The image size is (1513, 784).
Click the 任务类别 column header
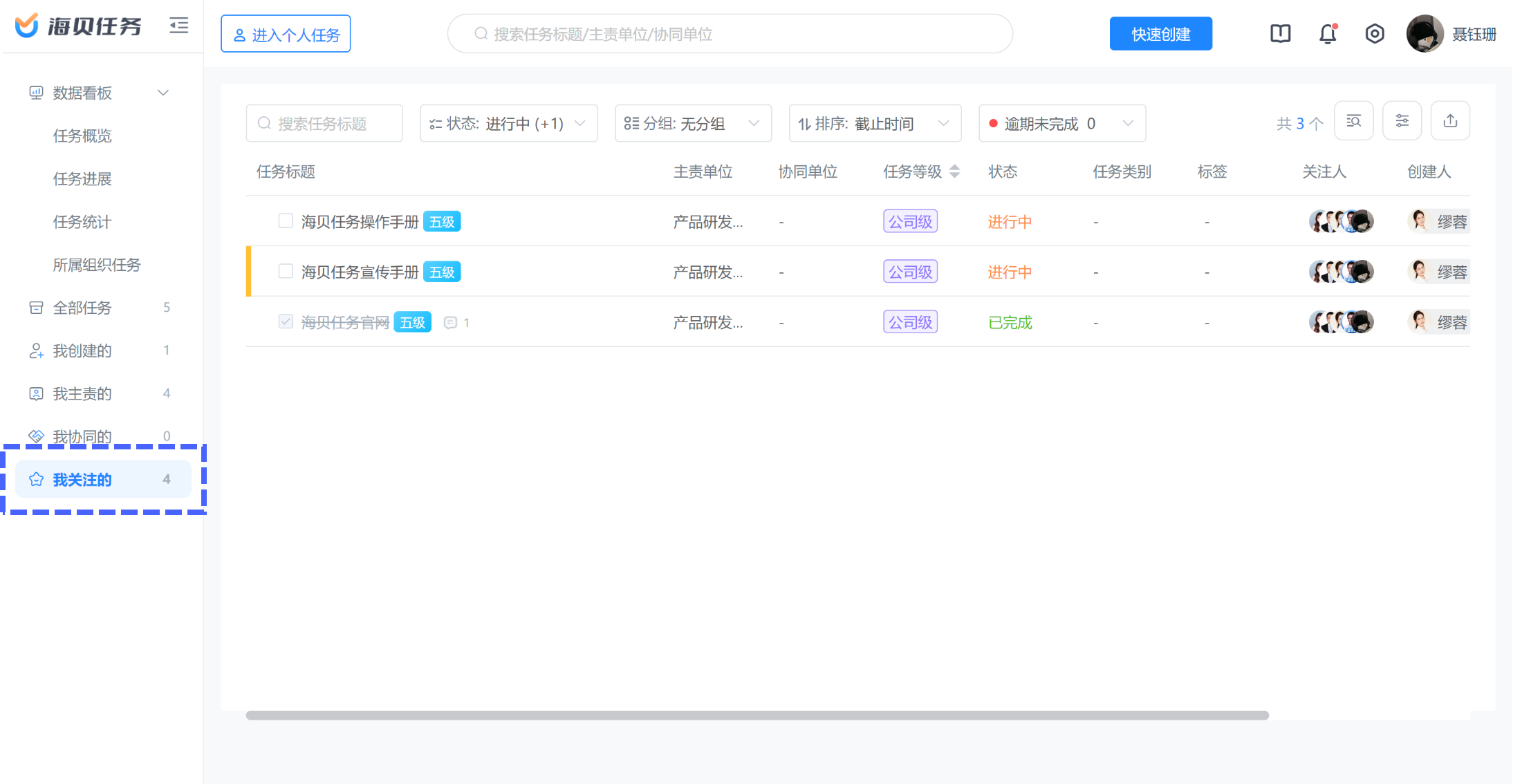pyautogui.click(x=1122, y=171)
